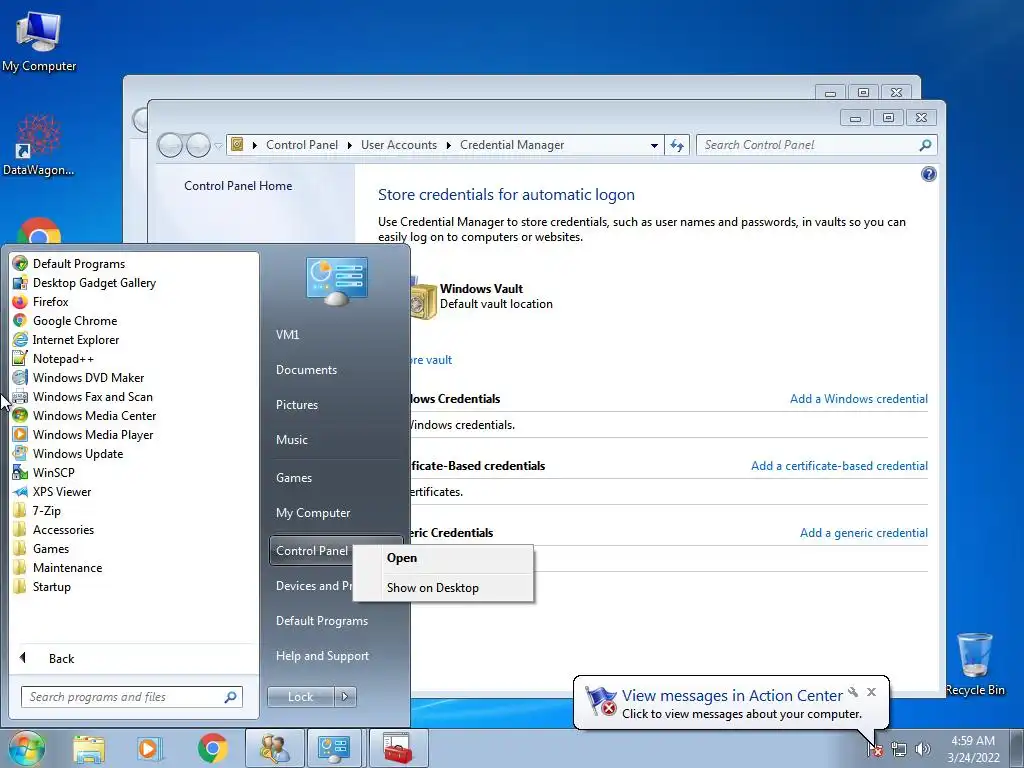
Task: Launch Windows Media Player from the list
Action: 93,434
